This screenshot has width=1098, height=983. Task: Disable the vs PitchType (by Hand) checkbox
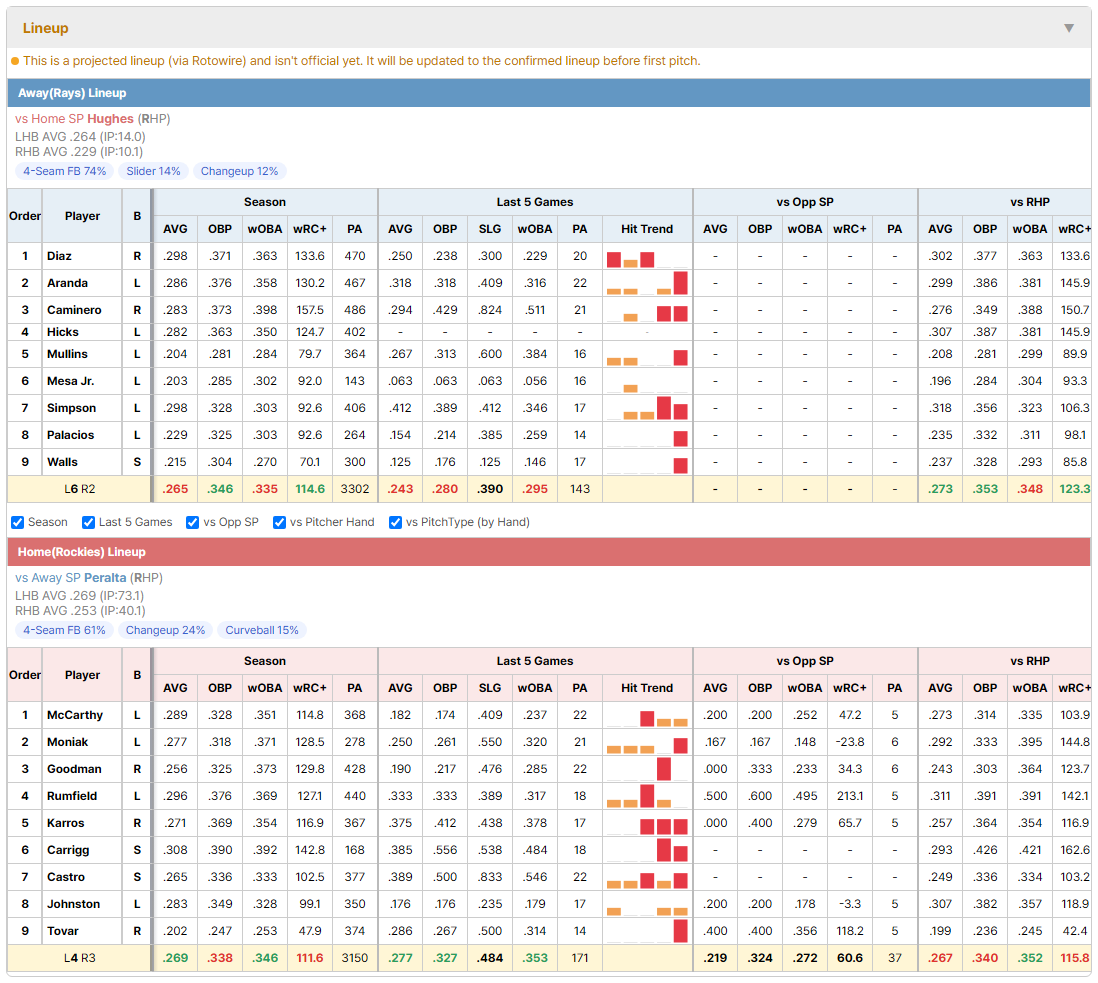click(396, 522)
